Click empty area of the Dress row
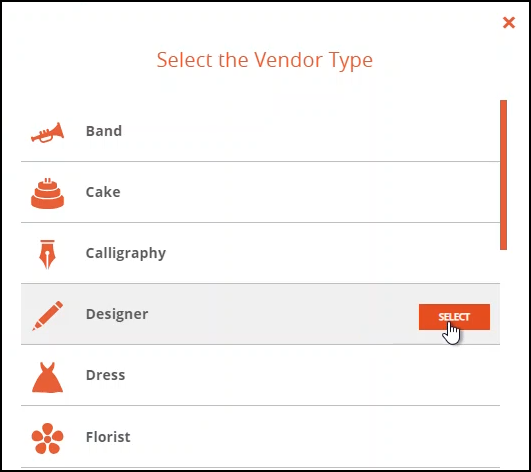This screenshot has width=531, height=472. point(305,375)
